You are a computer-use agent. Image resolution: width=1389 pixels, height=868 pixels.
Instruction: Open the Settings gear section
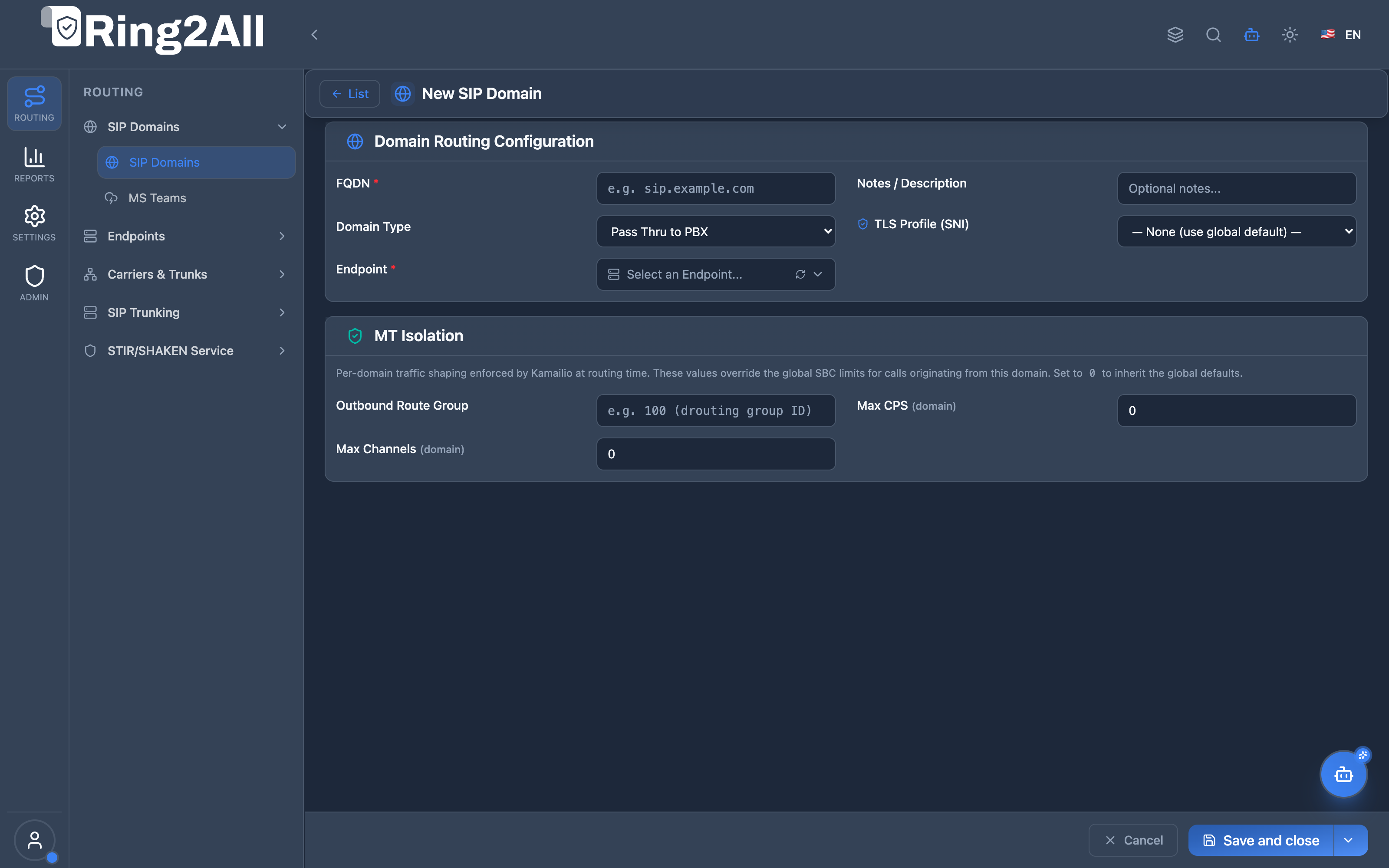coord(34,224)
